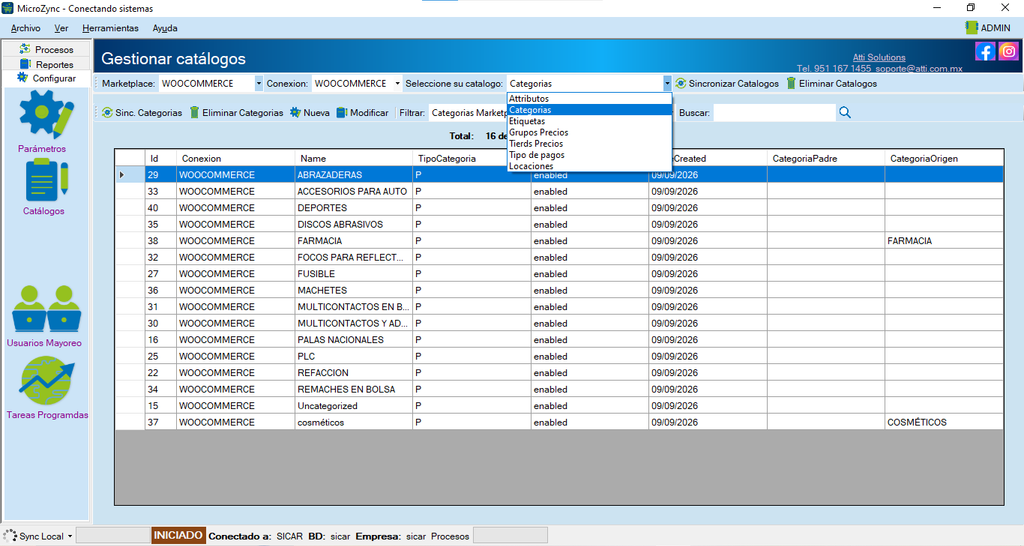Open Tareas Programadas chart icon
The height and width of the screenshot is (546, 1024).
coord(47,381)
